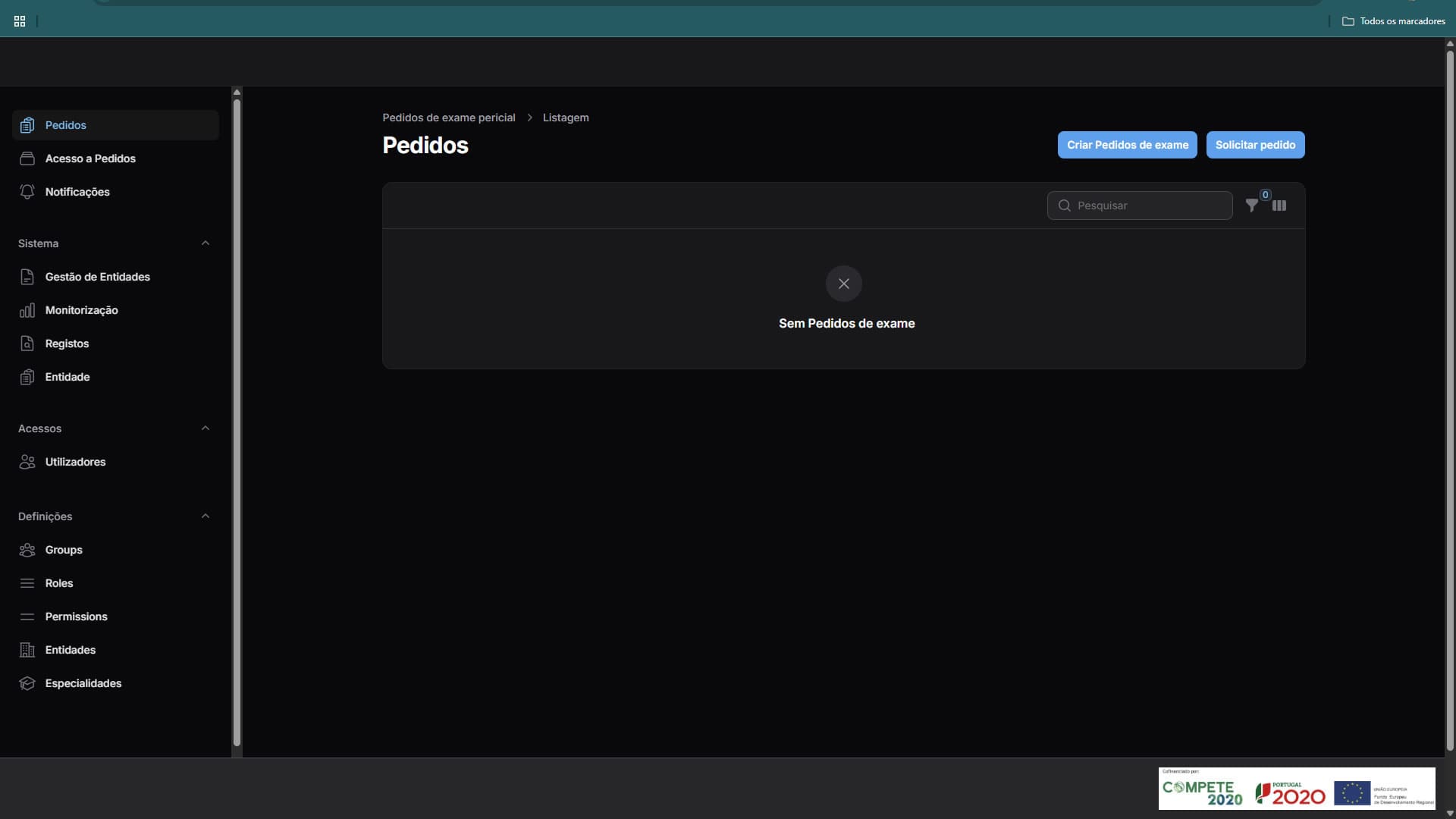Go to Gestão de Entidades
This screenshot has width=1456, height=819.
coord(97,277)
